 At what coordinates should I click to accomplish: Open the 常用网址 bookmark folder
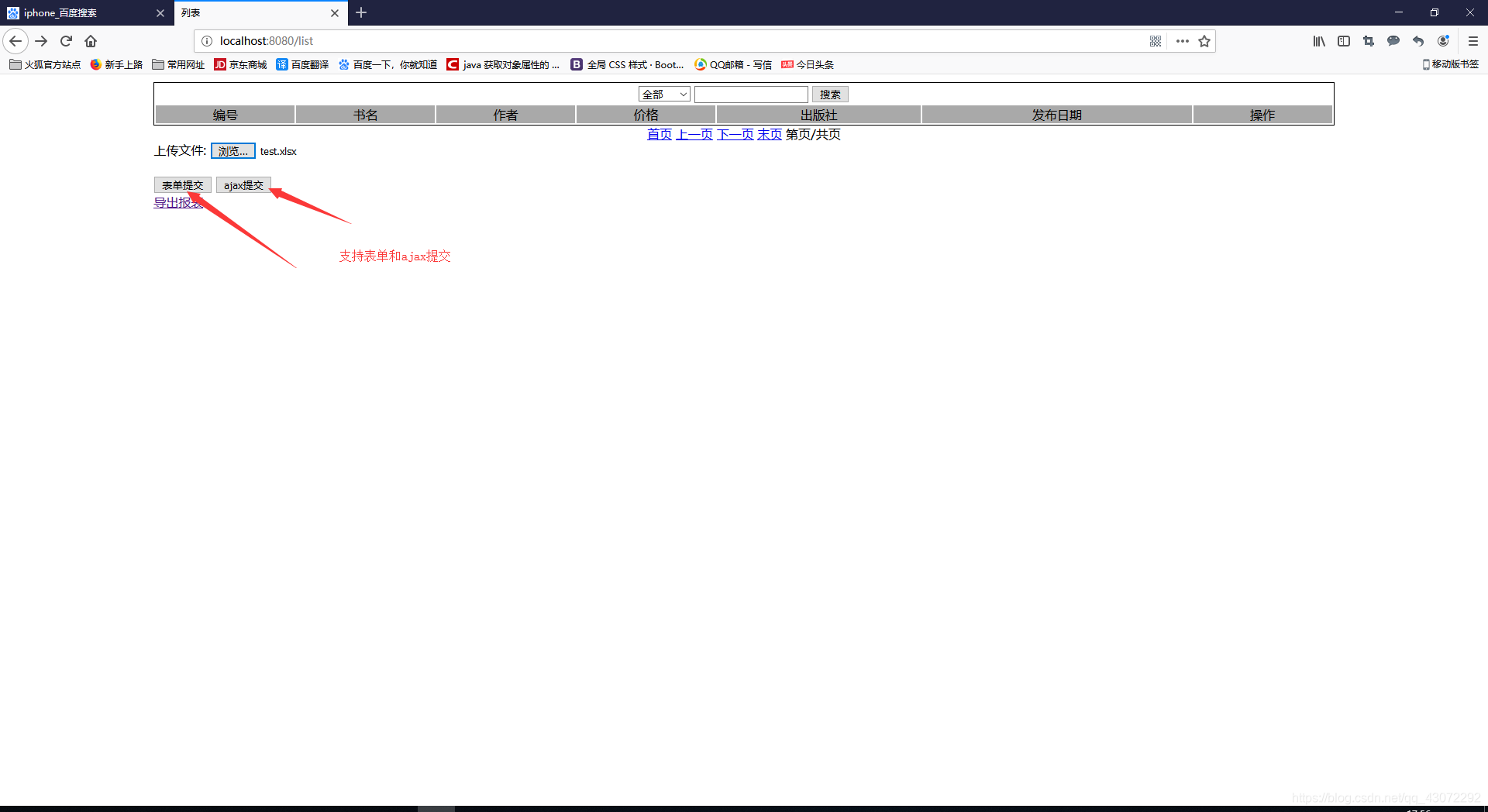(178, 64)
